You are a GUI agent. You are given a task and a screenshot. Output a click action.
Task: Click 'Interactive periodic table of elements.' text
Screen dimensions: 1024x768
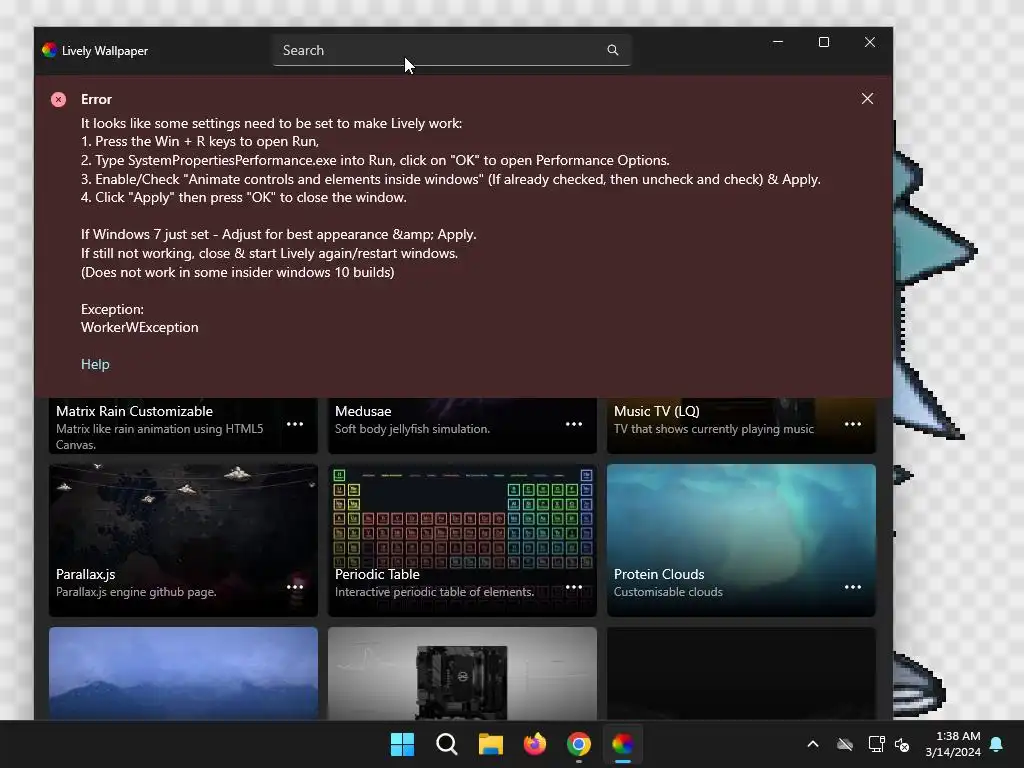434,592
